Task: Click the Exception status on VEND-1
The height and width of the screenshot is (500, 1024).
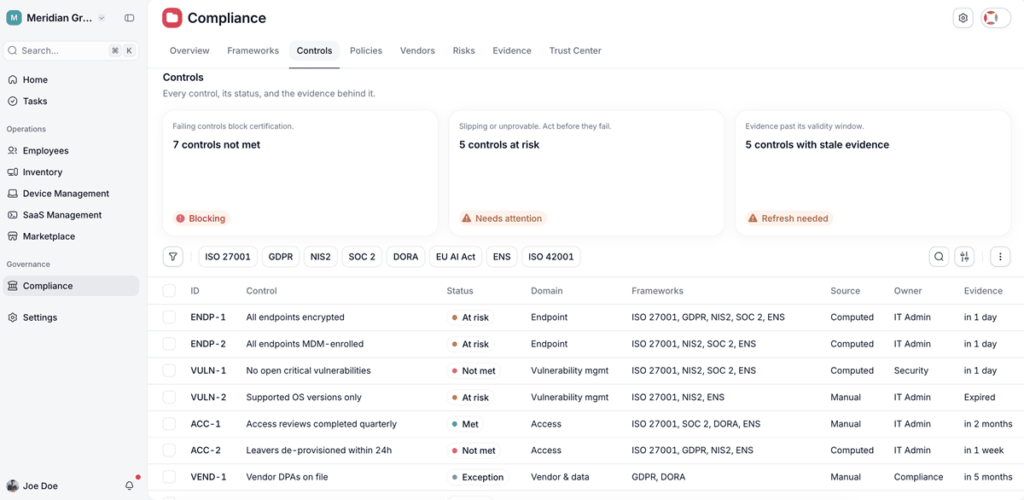Action: 478,477
